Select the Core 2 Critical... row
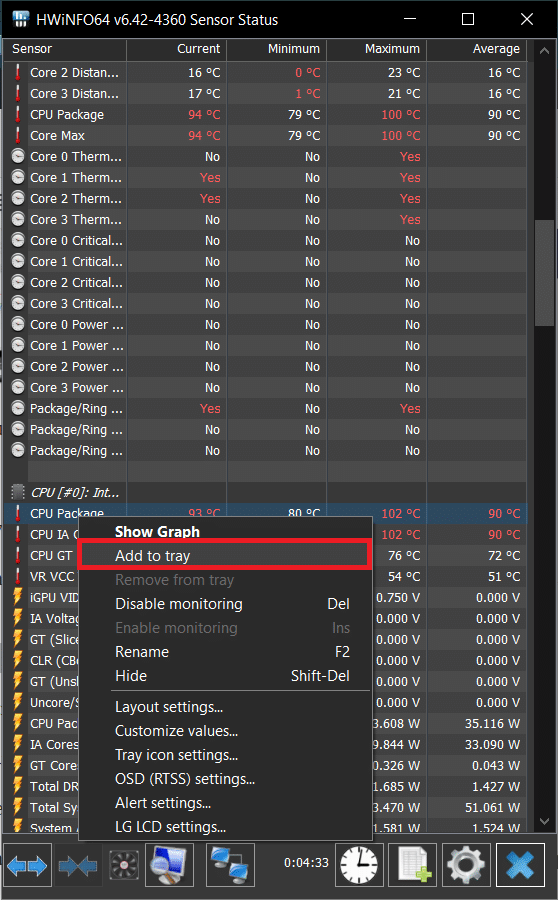The image size is (558, 900). 265,282
